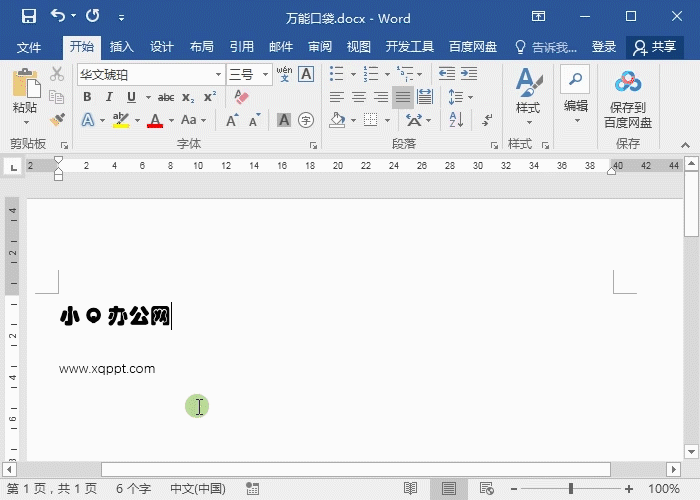This screenshot has width=700, height=500.
Task: Open the 编辑 editing menu
Action: point(575,95)
